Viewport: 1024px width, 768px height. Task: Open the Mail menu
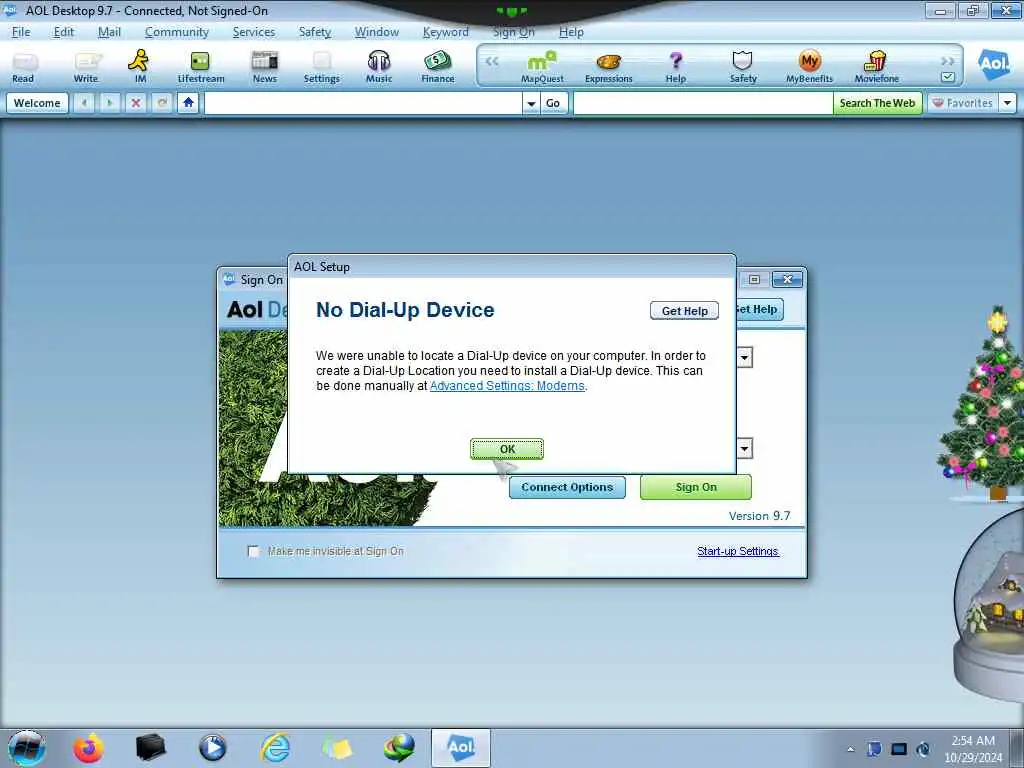109,31
